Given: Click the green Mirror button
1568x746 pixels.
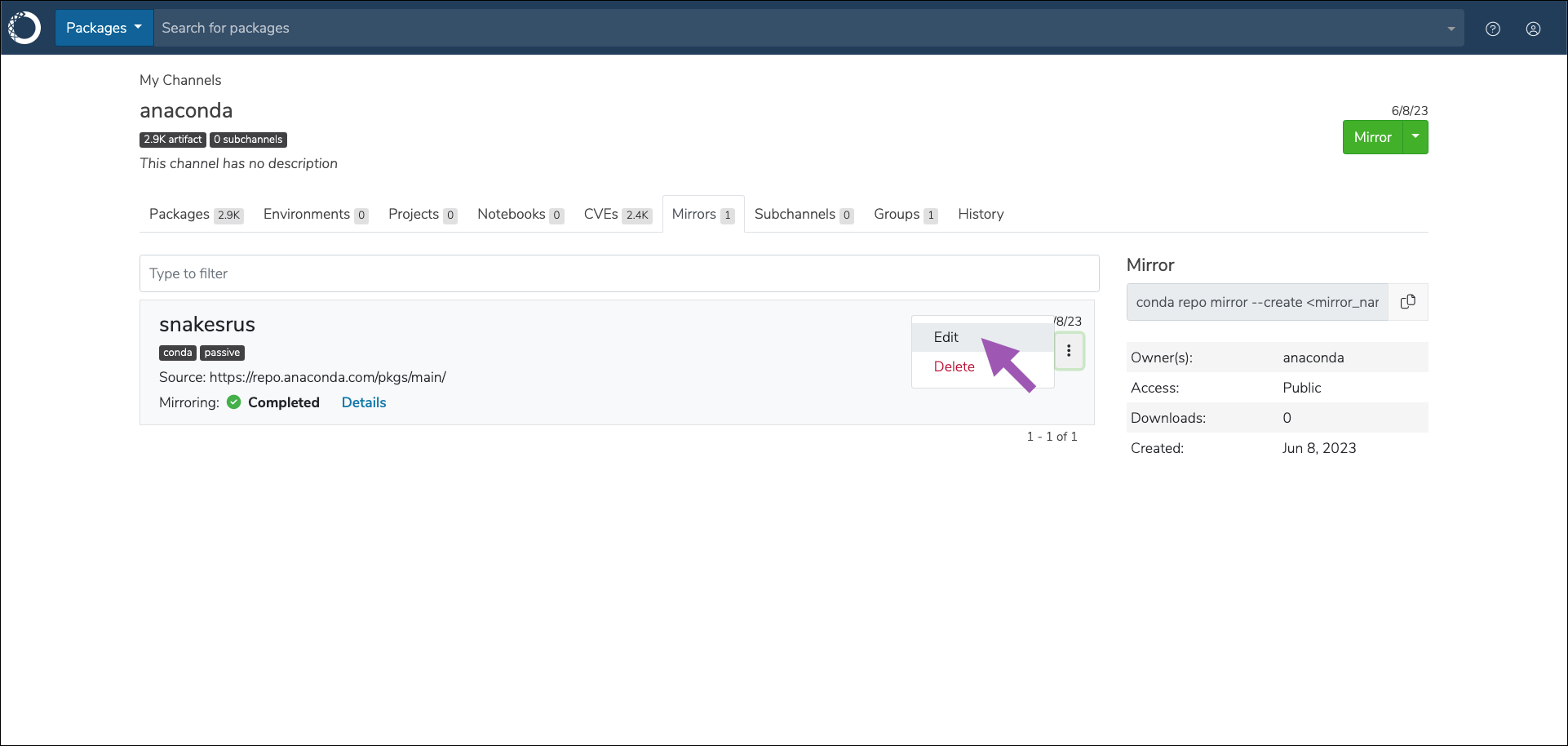Looking at the screenshot, I should click(x=1373, y=137).
